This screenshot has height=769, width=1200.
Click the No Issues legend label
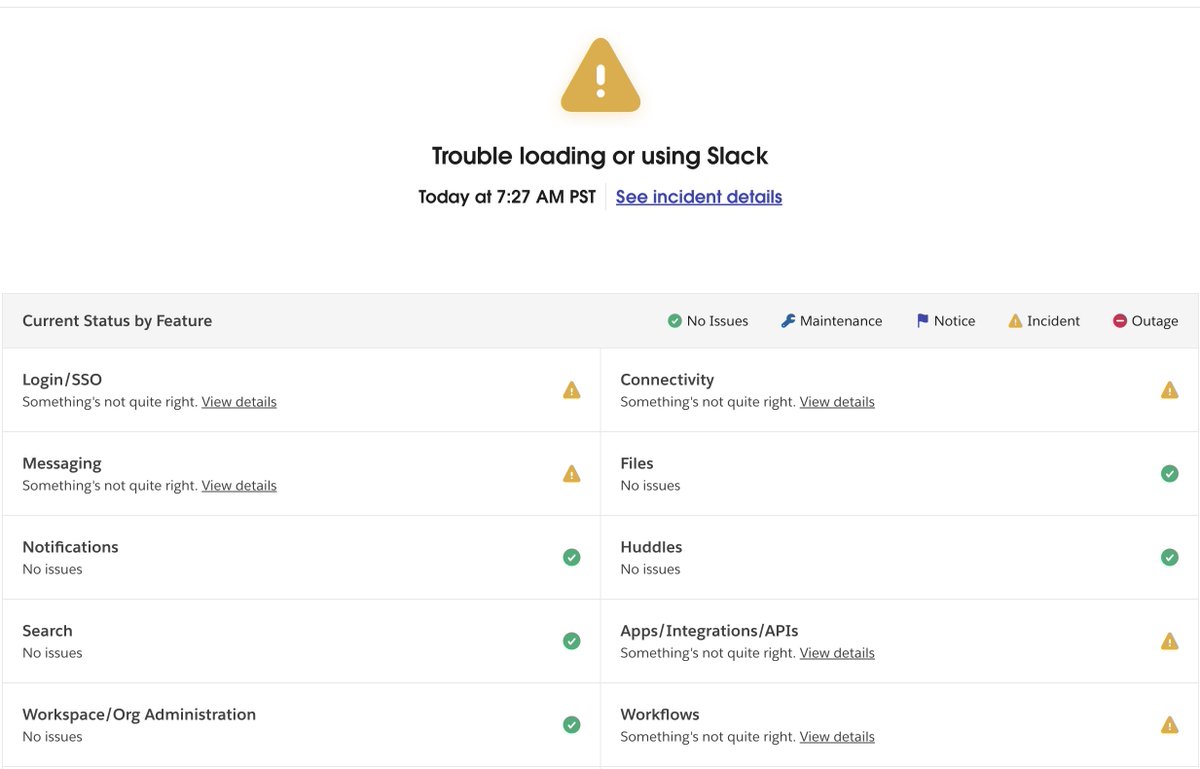[717, 321]
